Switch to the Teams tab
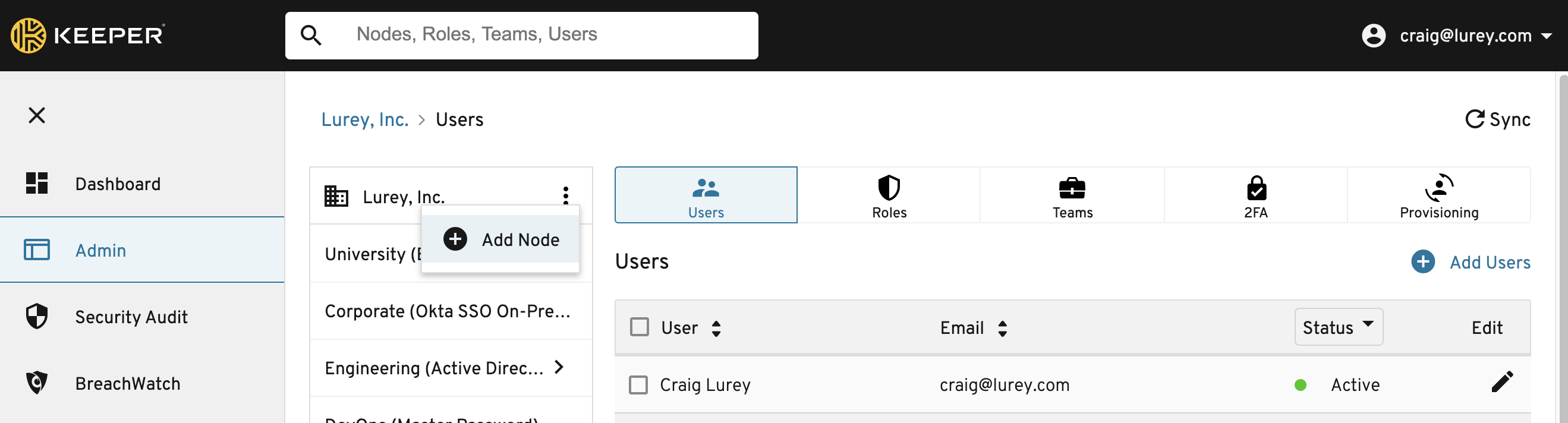1568x423 pixels. [1072, 195]
